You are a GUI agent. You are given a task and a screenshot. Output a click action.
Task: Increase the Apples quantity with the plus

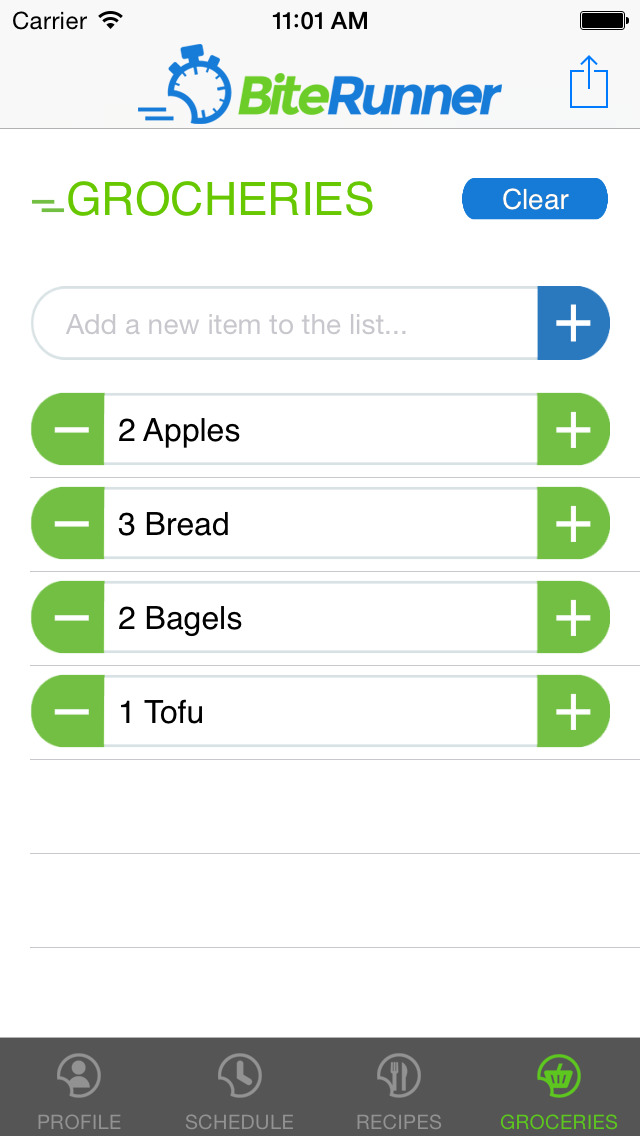click(x=573, y=430)
